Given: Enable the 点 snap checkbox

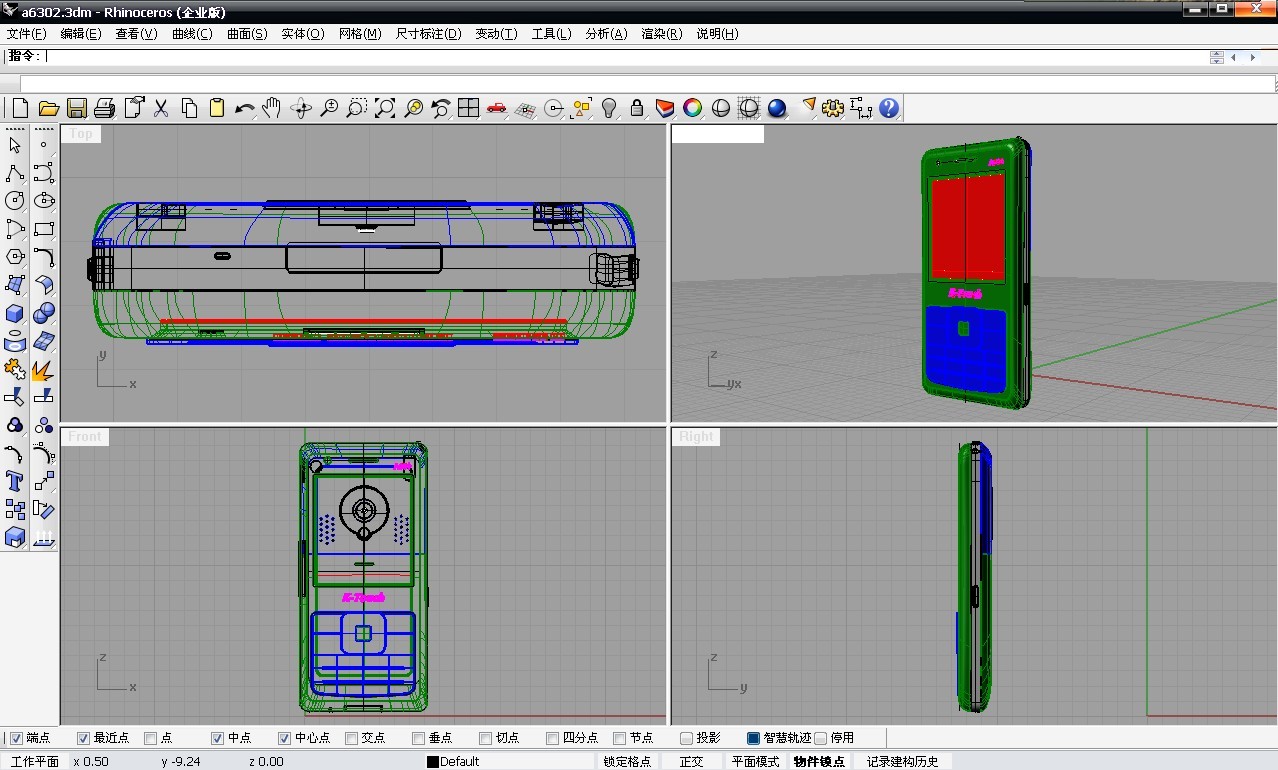Looking at the screenshot, I should pos(151,738).
